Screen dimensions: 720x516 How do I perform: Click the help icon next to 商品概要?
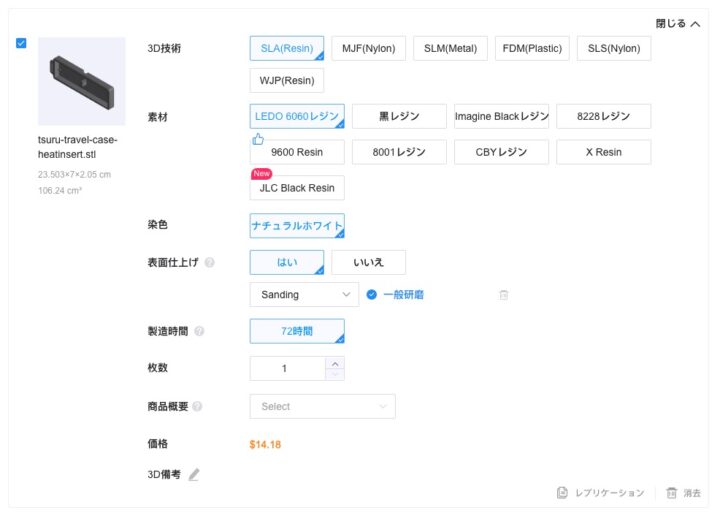click(197, 407)
